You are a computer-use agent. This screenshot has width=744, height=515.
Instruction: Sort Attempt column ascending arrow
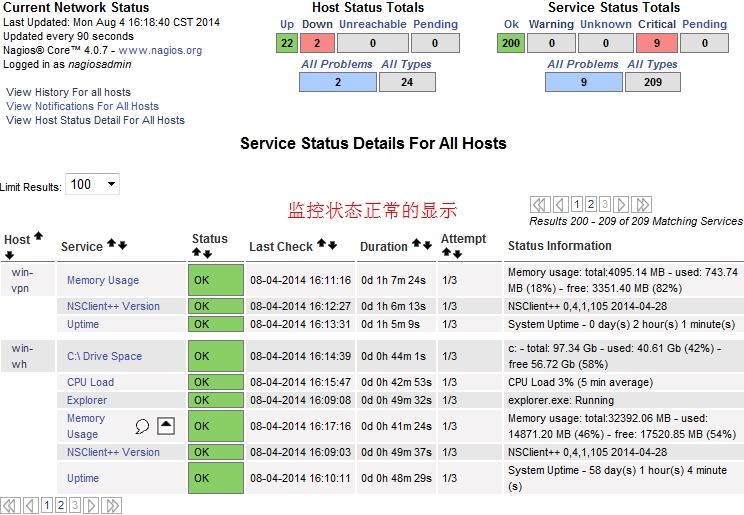[446, 253]
